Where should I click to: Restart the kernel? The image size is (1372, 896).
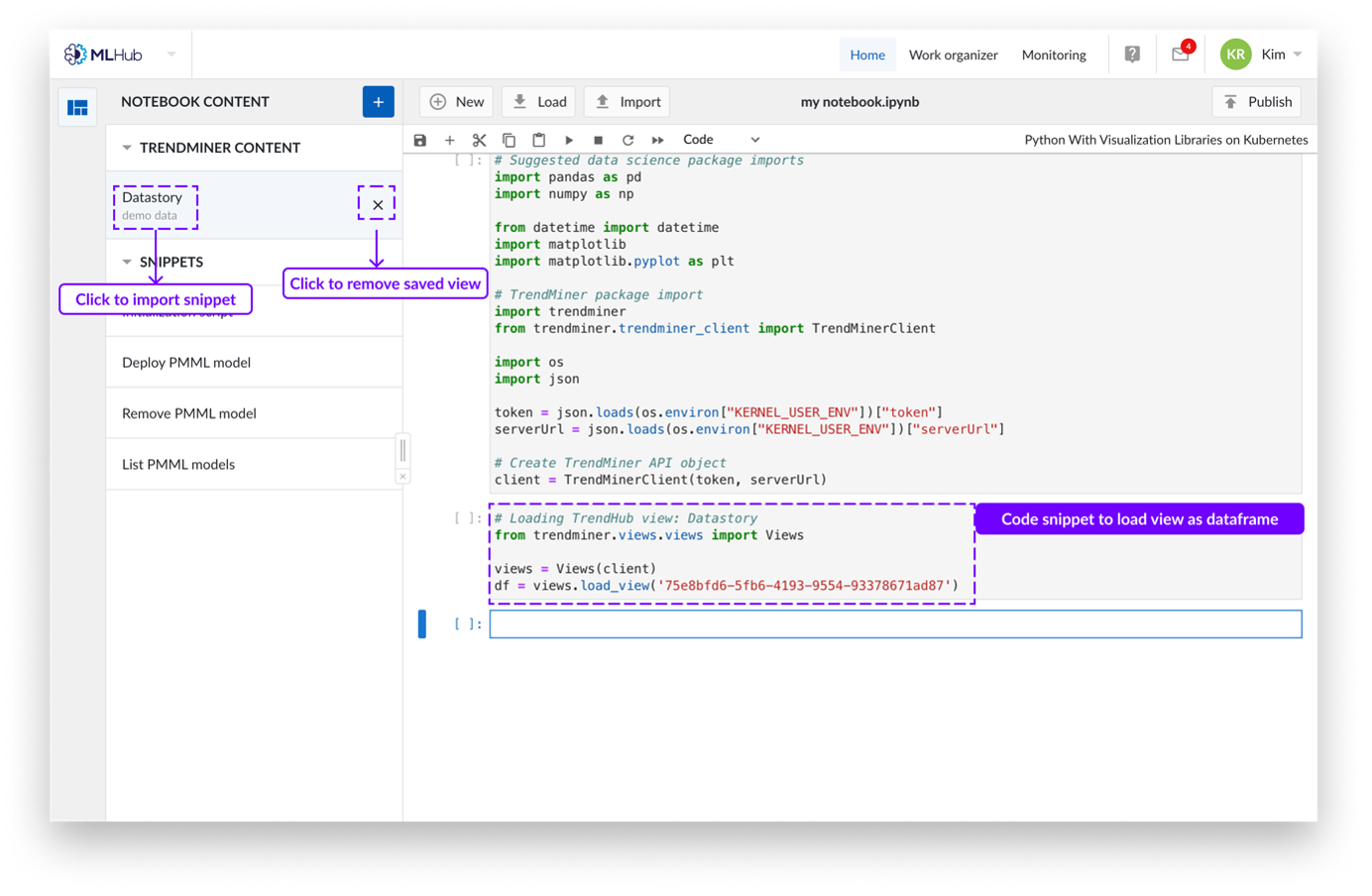click(628, 141)
